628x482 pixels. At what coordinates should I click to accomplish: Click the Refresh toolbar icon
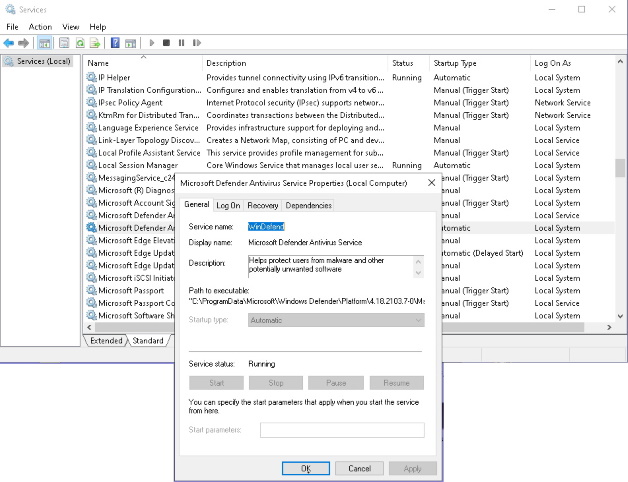79,43
